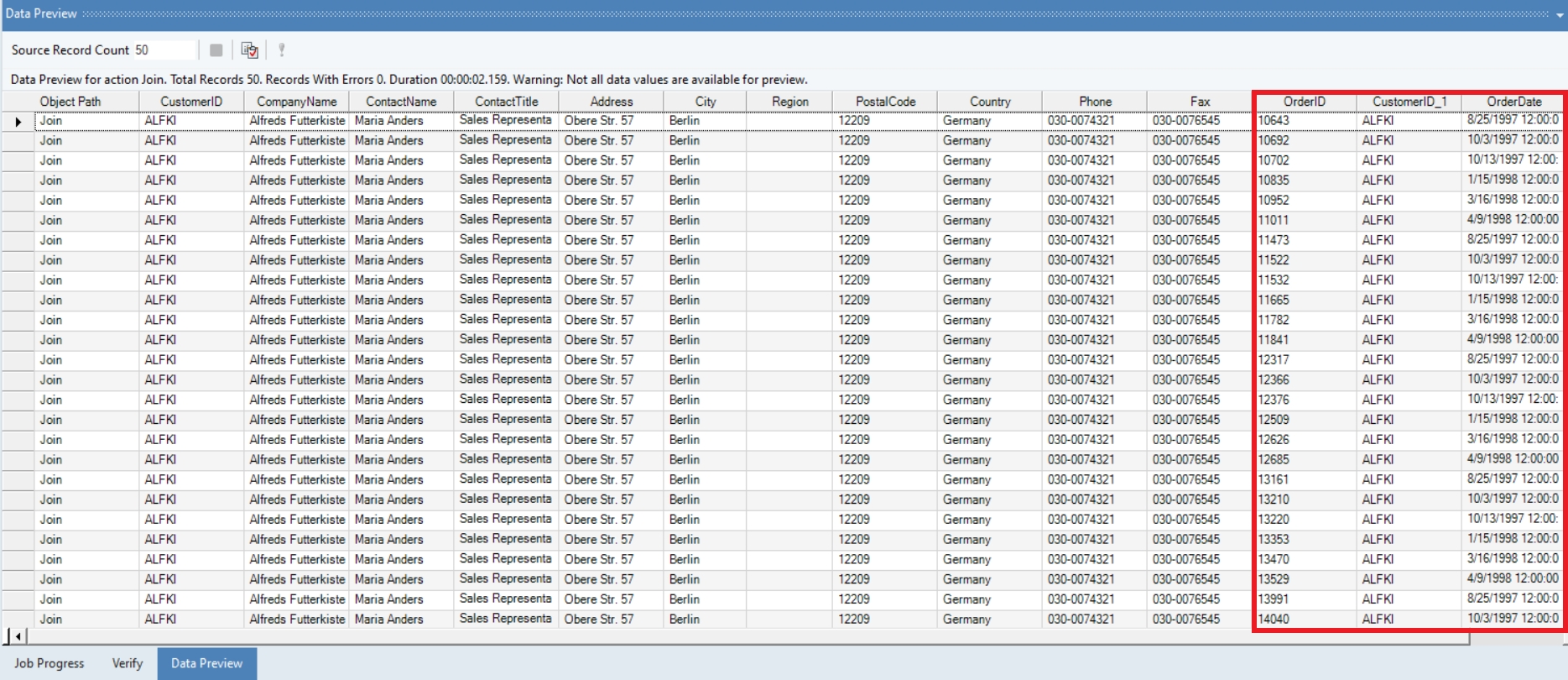
Task: Sort by the OrderID column header
Action: (x=1305, y=102)
